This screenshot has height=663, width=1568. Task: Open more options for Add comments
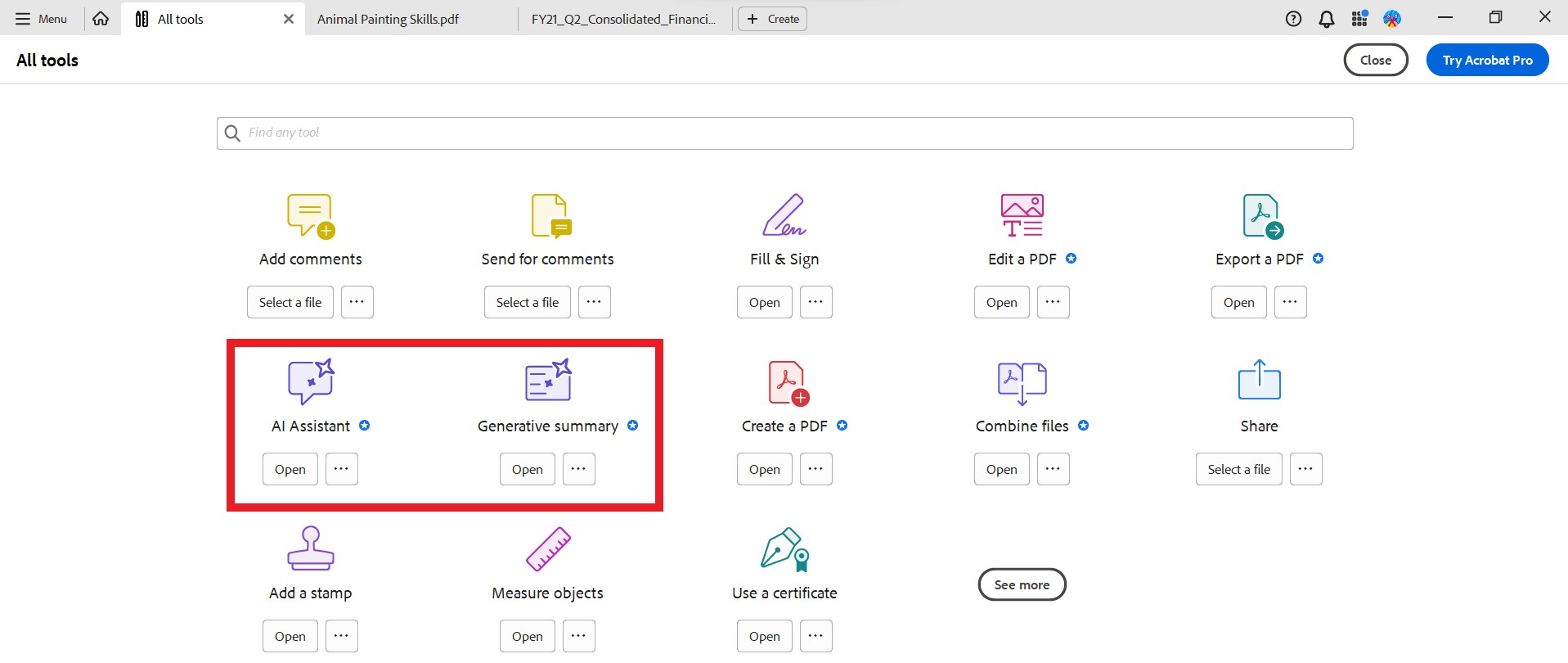click(x=357, y=302)
